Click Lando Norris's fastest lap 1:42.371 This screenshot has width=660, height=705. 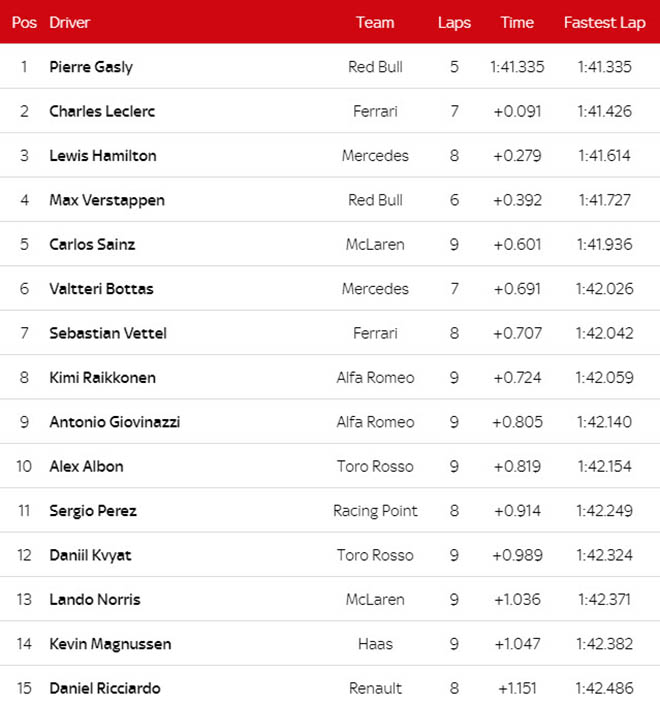click(x=604, y=600)
